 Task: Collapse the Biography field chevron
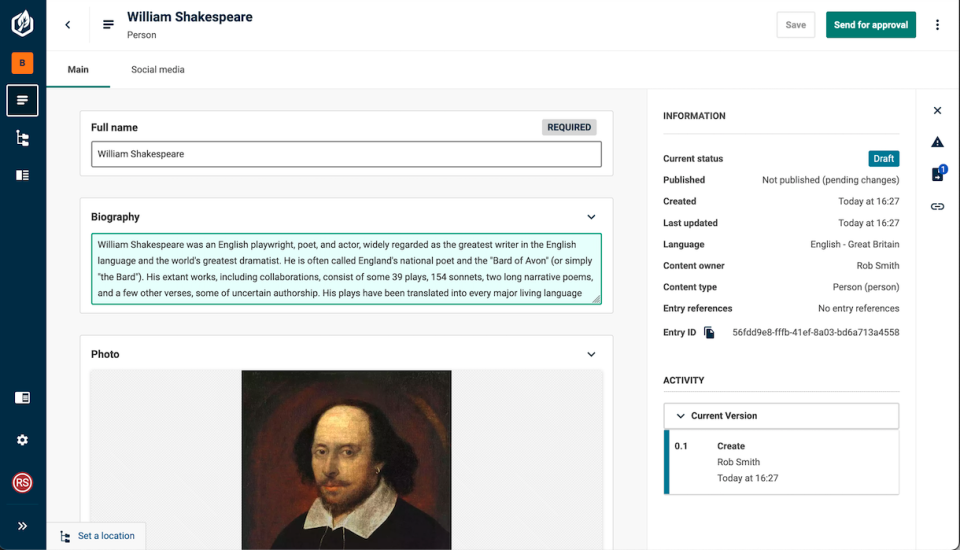pos(591,217)
